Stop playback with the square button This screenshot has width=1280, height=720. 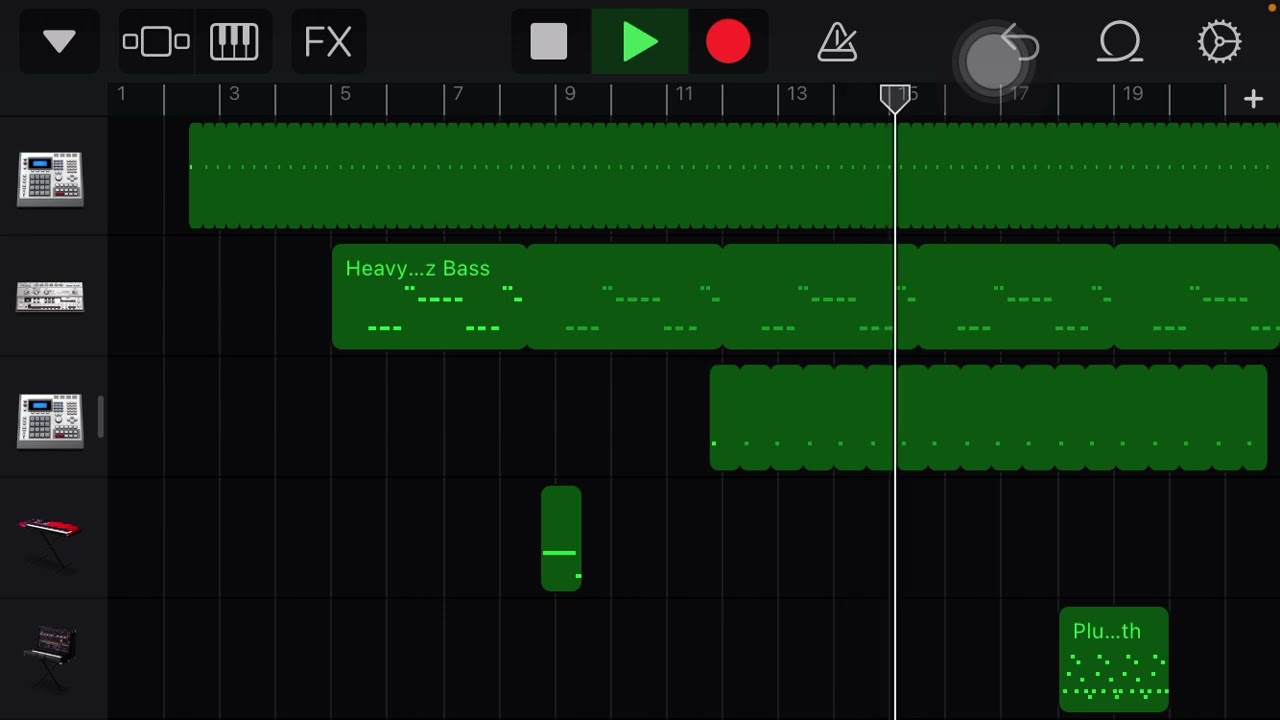[x=549, y=42]
